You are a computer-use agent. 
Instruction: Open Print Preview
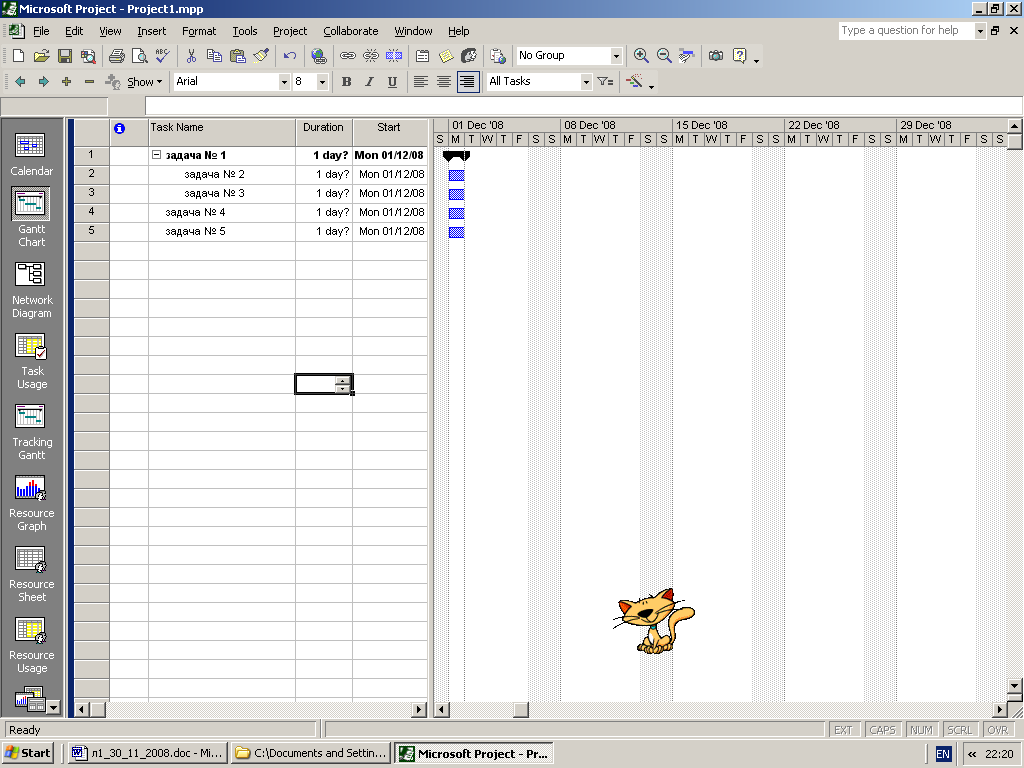(140, 56)
